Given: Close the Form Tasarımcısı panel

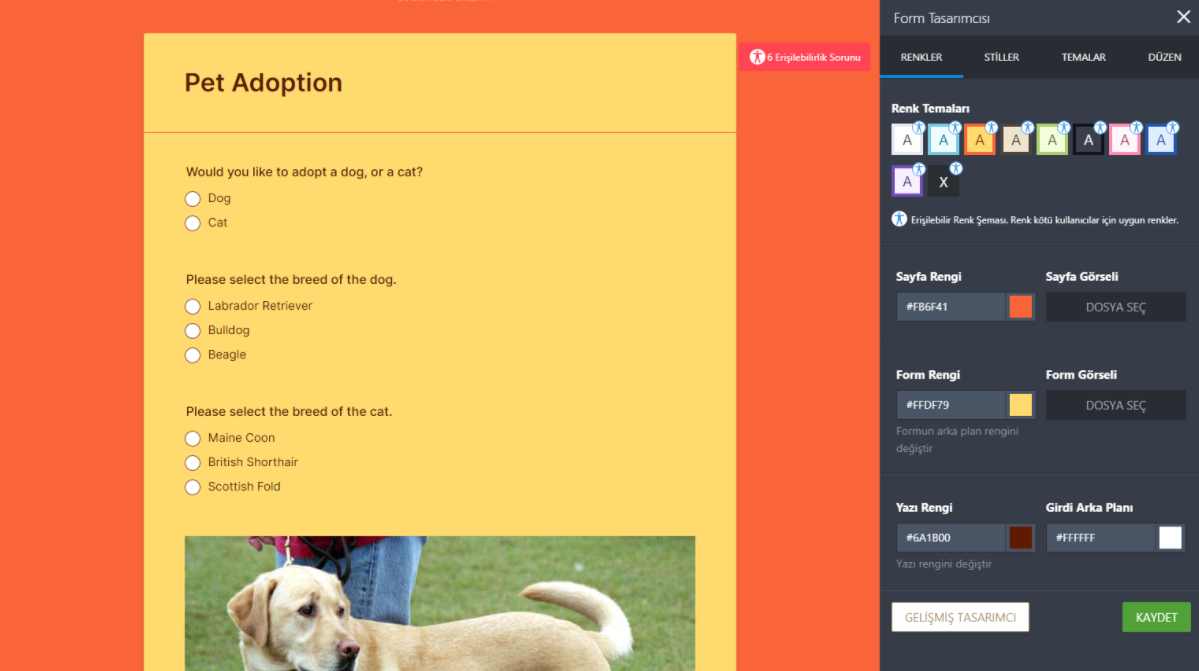Looking at the screenshot, I should pos(1183,17).
